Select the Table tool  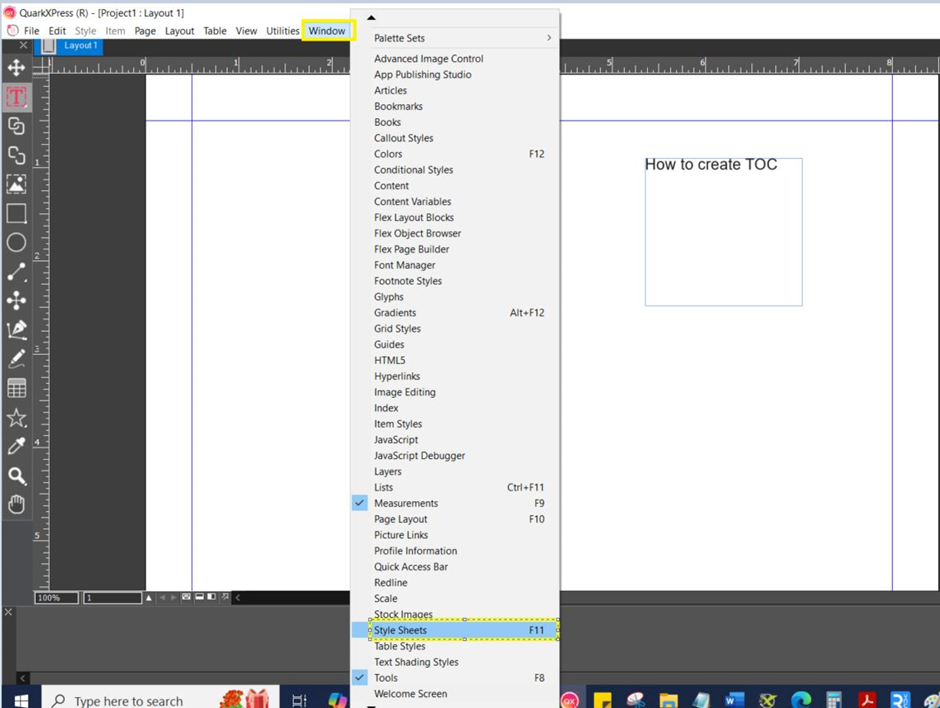(x=16, y=387)
